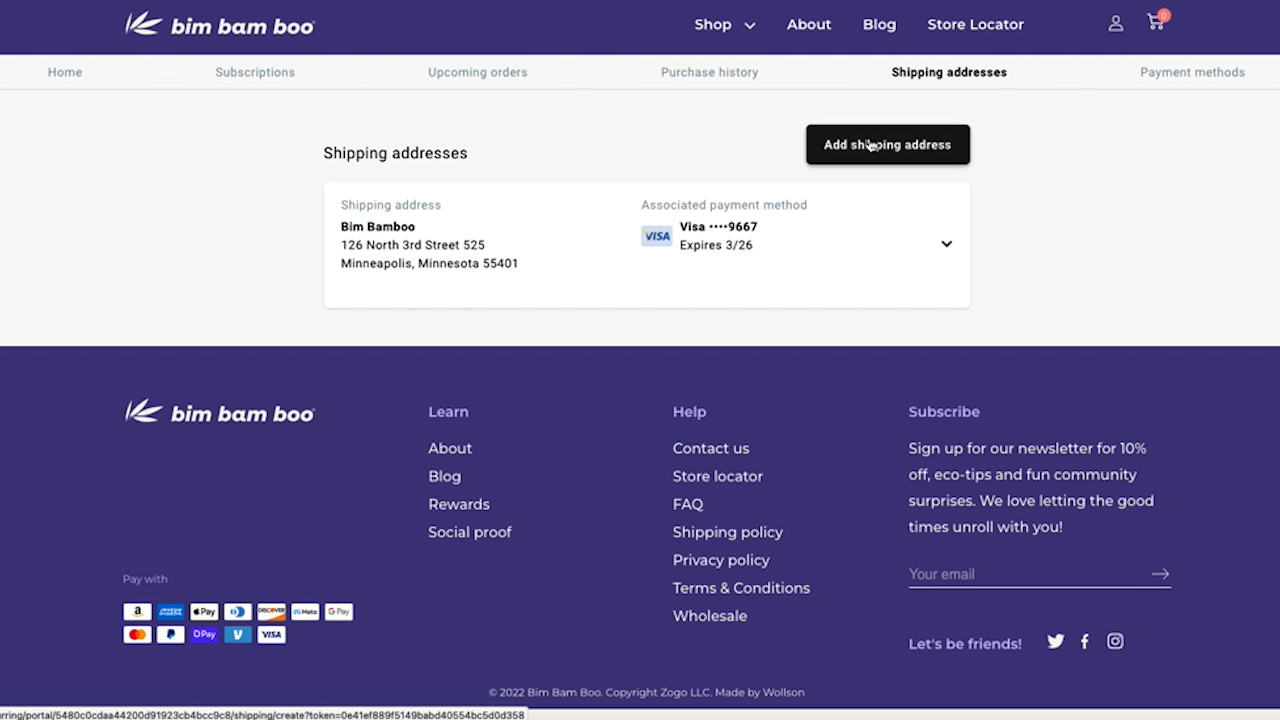This screenshot has height=720, width=1280.
Task: Open the Contact us link
Action: pos(711,448)
